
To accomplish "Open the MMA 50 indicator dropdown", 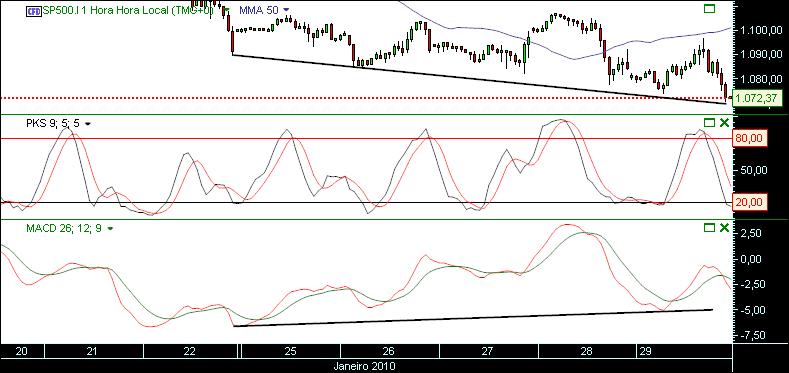I will [x=287, y=10].
